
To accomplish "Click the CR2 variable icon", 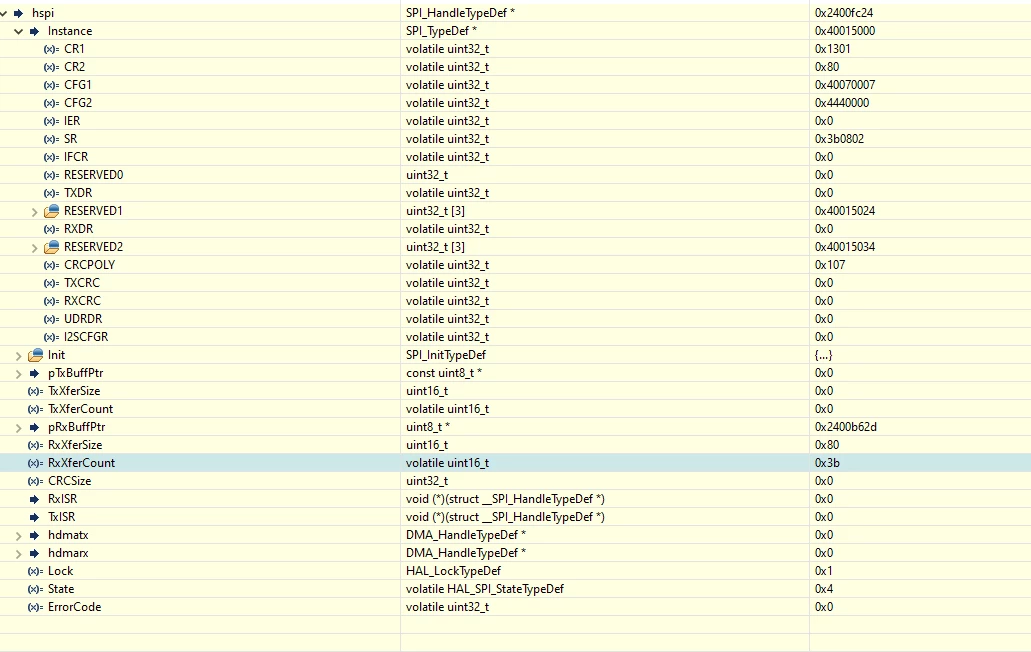I will pos(51,67).
